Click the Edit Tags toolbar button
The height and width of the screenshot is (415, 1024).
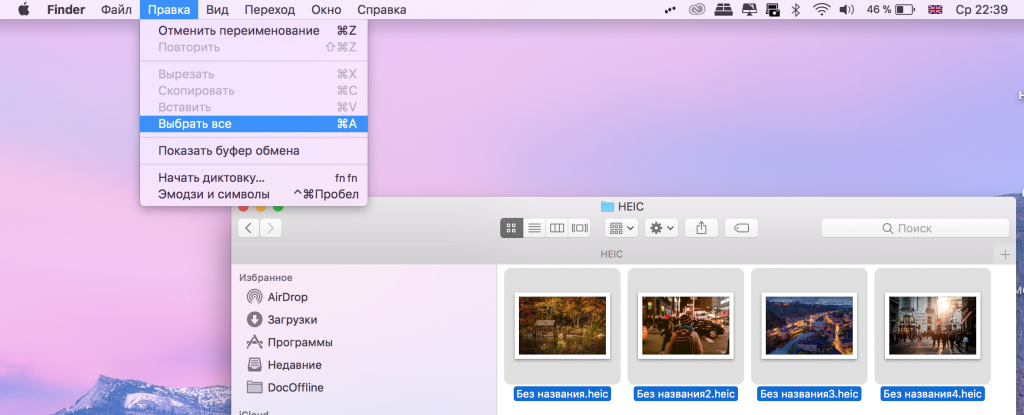[x=742, y=228]
